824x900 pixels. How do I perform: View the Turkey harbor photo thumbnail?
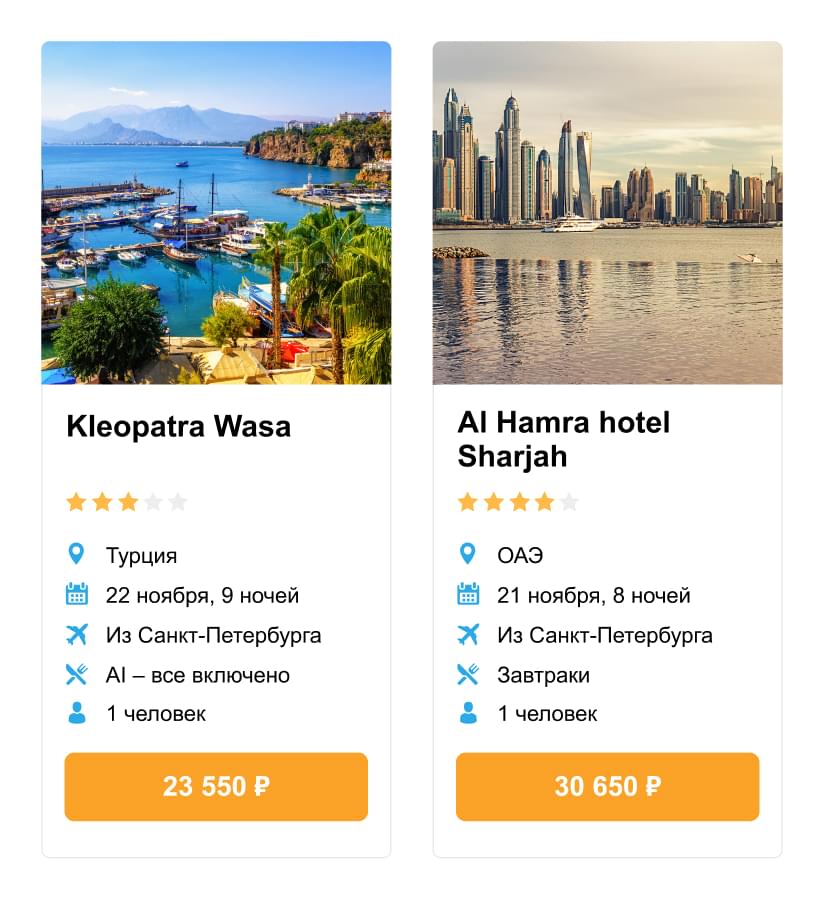pos(216,213)
